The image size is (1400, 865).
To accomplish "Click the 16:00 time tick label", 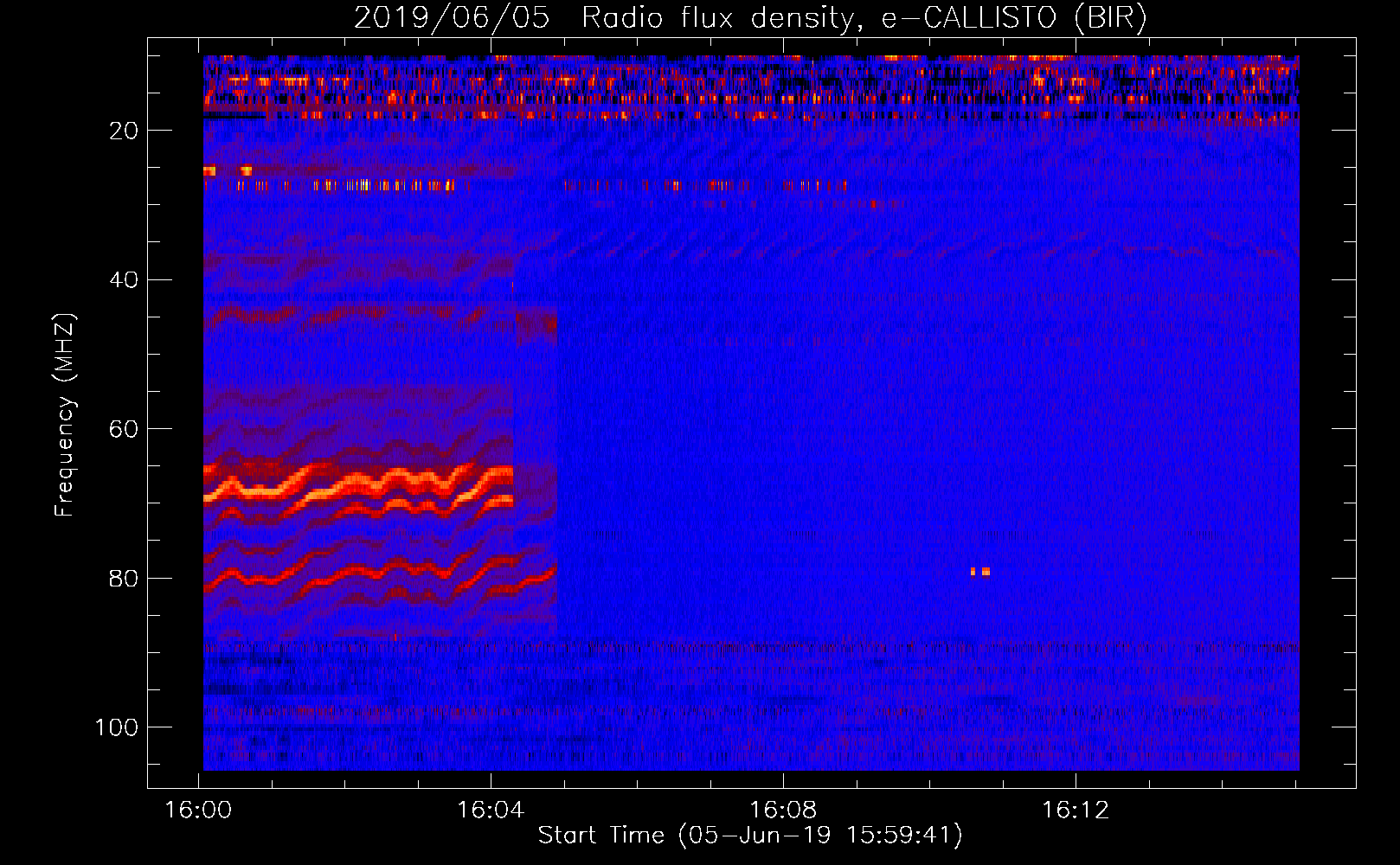I will (x=199, y=811).
